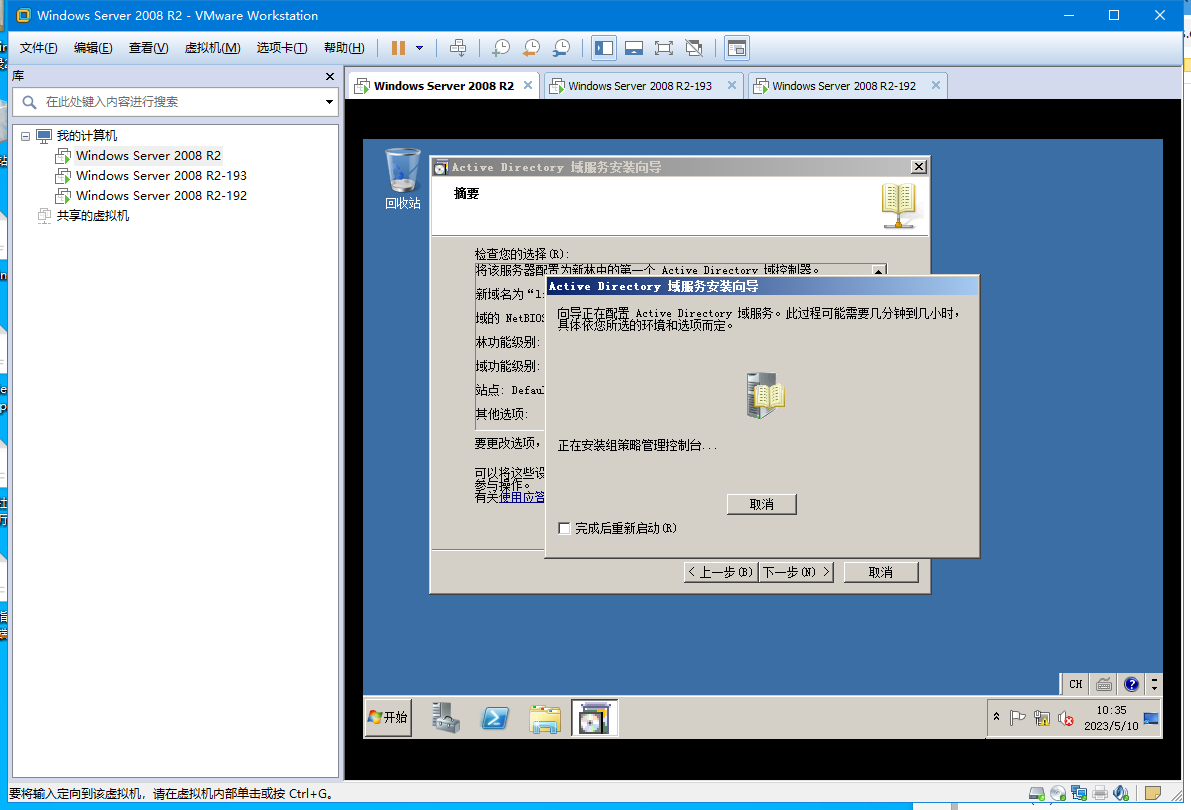This screenshot has height=810, width=1191.
Task: Switch to Unity mode icon
Action: (x=694, y=48)
